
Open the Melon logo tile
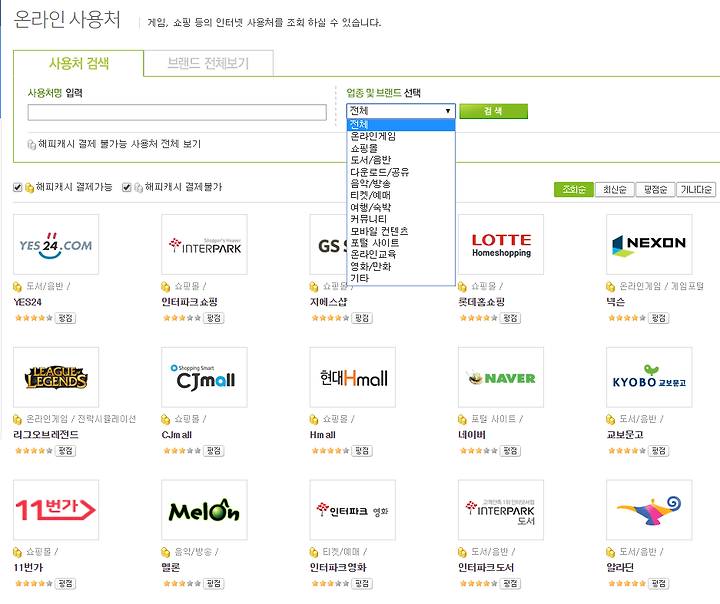coord(204,510)
